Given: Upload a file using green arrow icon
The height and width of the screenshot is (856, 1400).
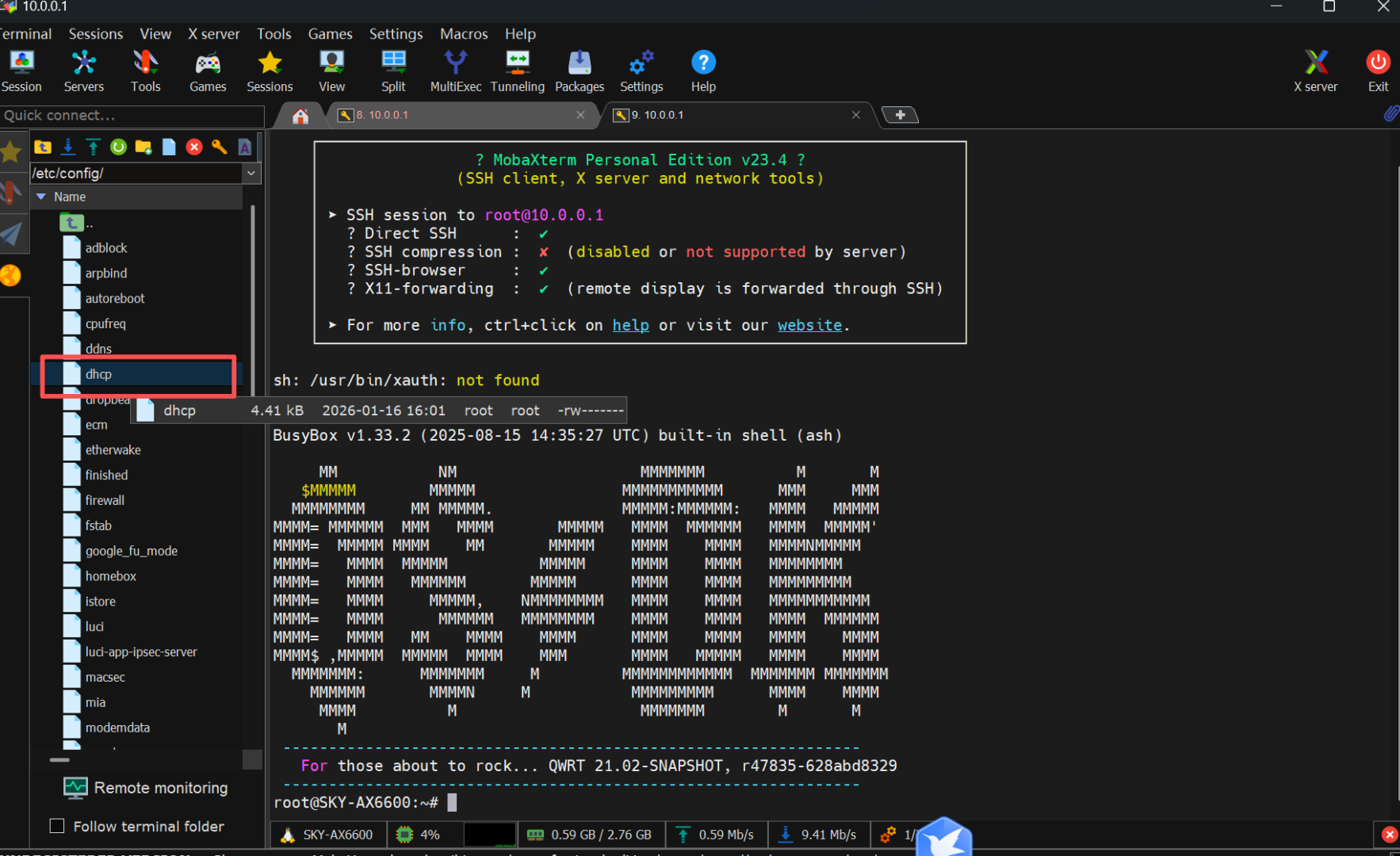Looking at the screenshot, I should (x=94, y=147).
